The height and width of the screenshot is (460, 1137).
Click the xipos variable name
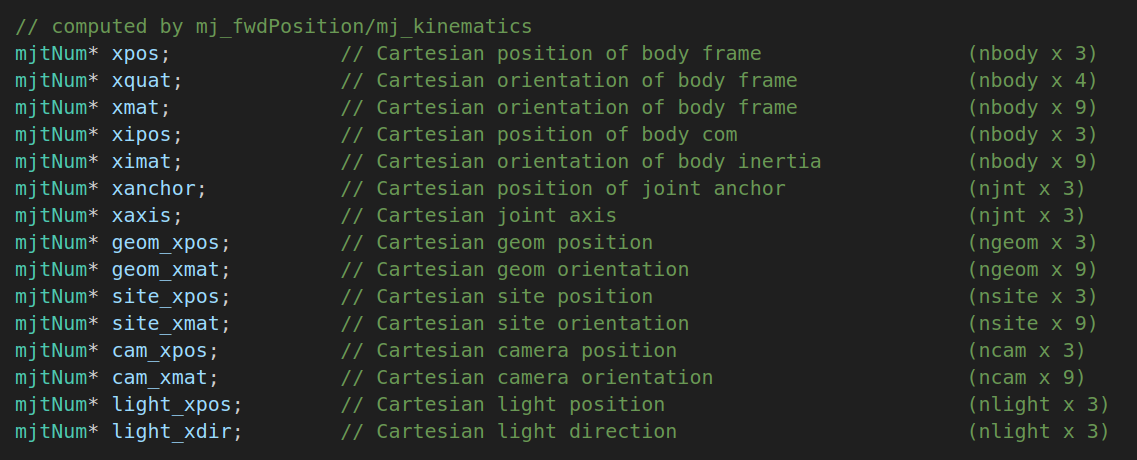click(x=142, y=134)
